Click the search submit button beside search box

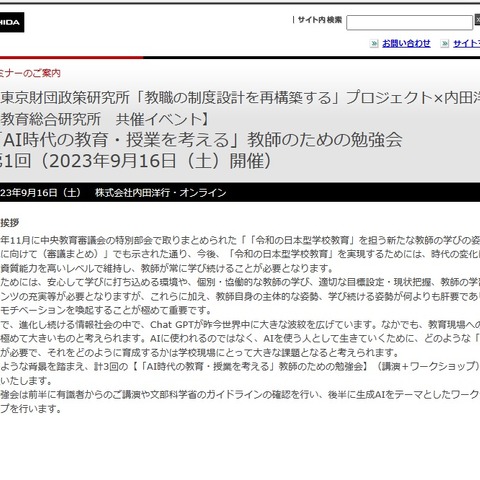(x=477, y=20)
